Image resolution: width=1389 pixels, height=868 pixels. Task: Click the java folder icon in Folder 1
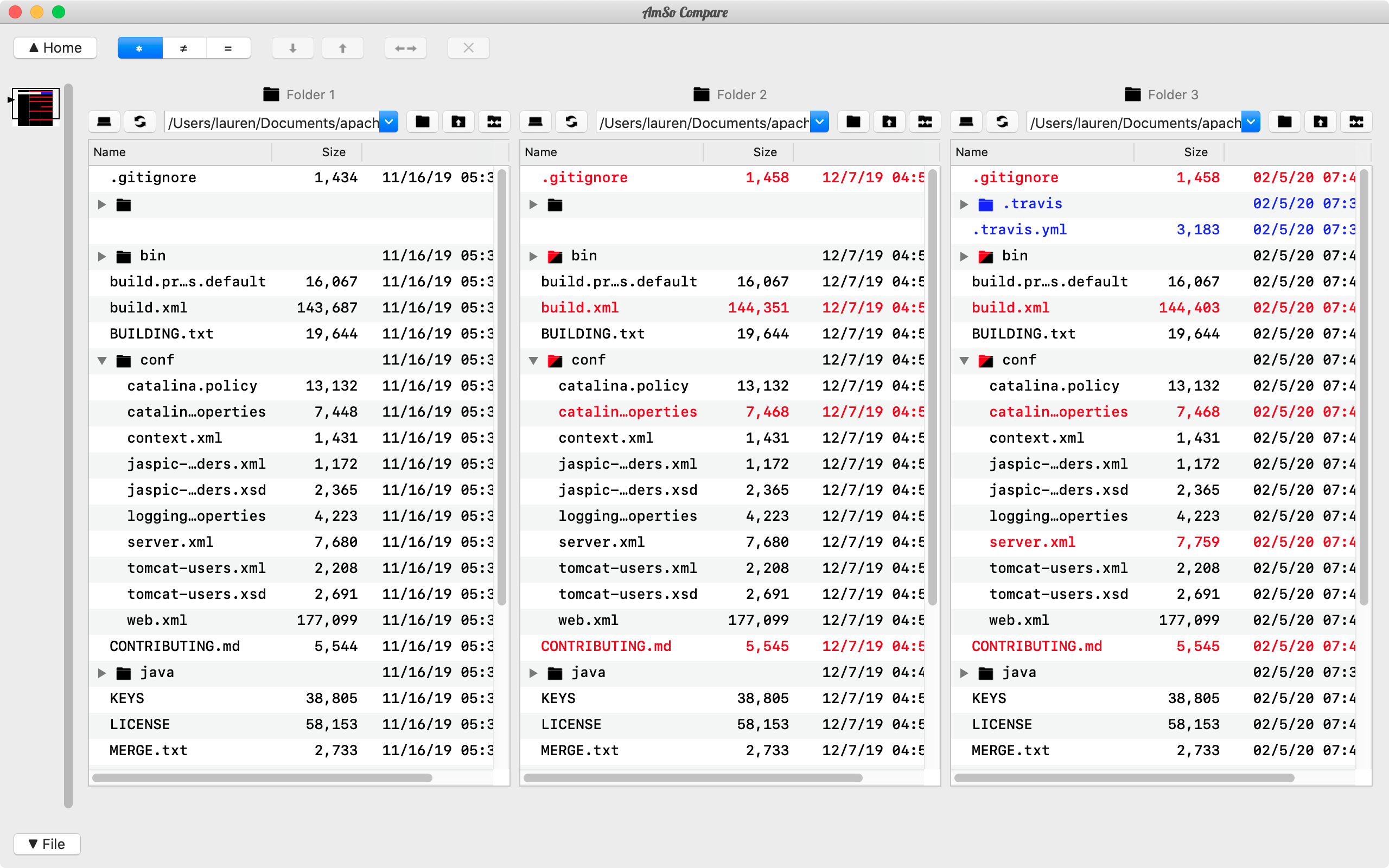124,673
